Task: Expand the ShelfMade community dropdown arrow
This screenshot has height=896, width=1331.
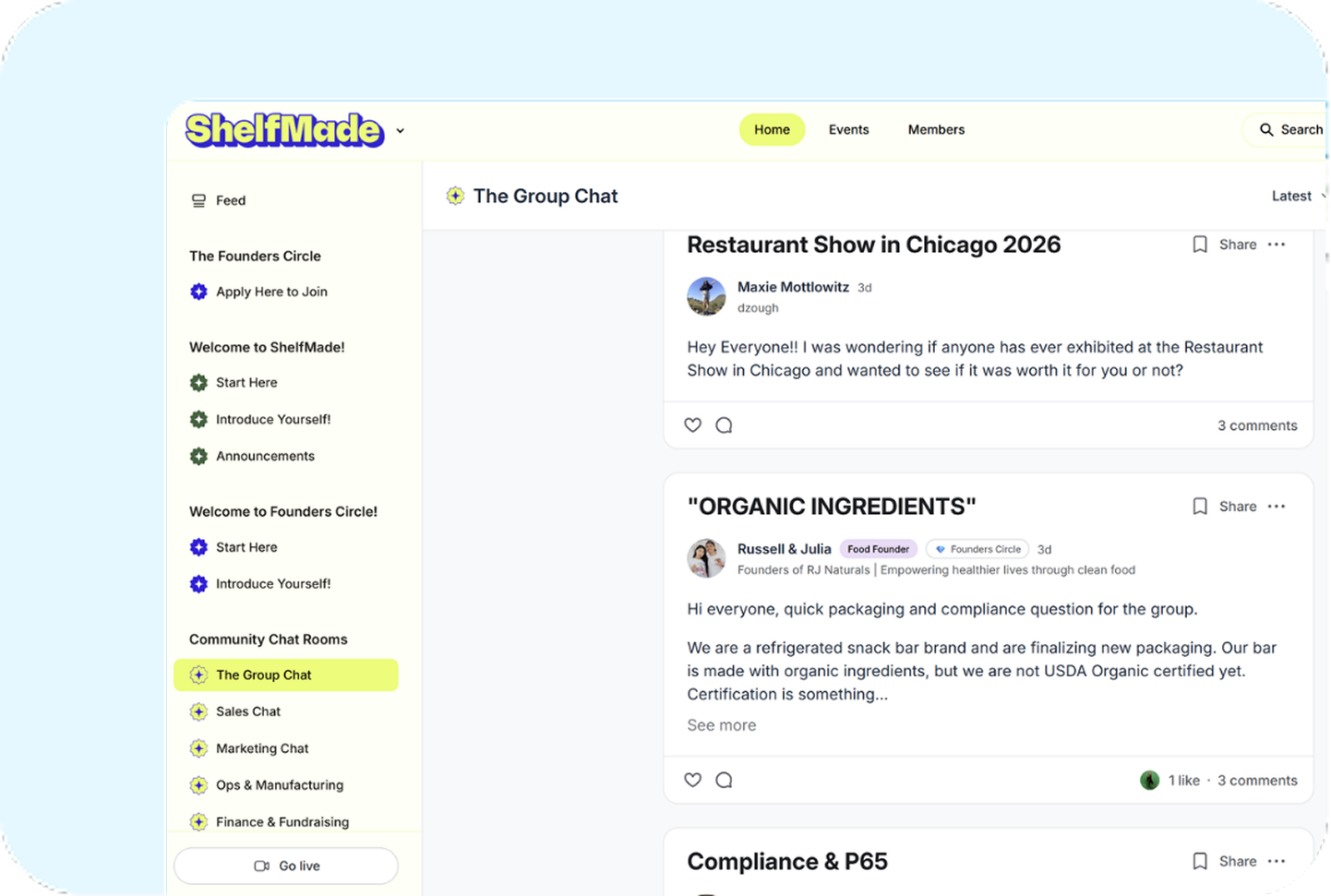Action: pos(400,131)
